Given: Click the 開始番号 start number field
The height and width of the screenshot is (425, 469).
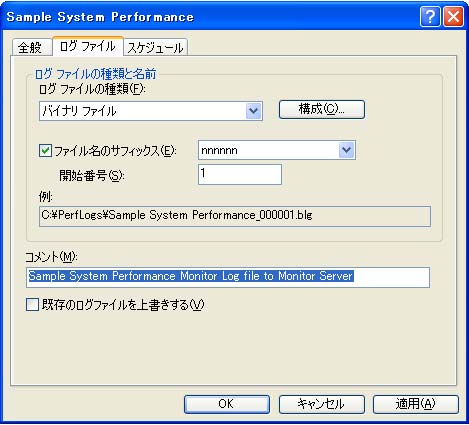Looking at the screenshot, I should tap(240, 174).
